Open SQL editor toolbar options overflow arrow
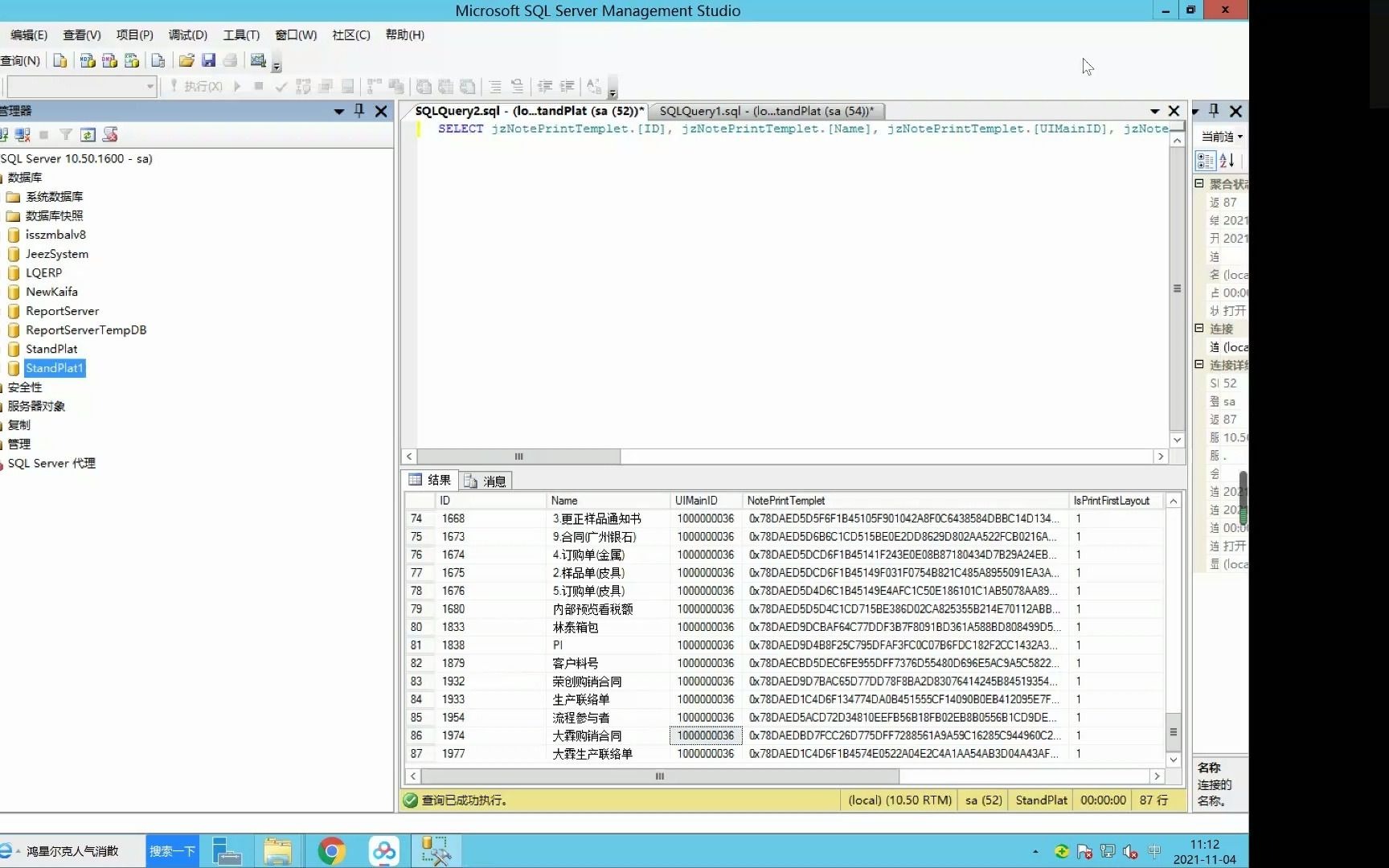 [x=613, y=91]
